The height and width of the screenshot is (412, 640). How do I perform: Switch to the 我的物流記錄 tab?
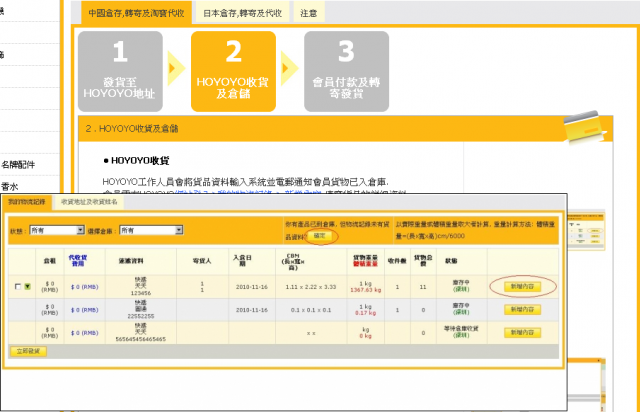[x=27, y=202]
